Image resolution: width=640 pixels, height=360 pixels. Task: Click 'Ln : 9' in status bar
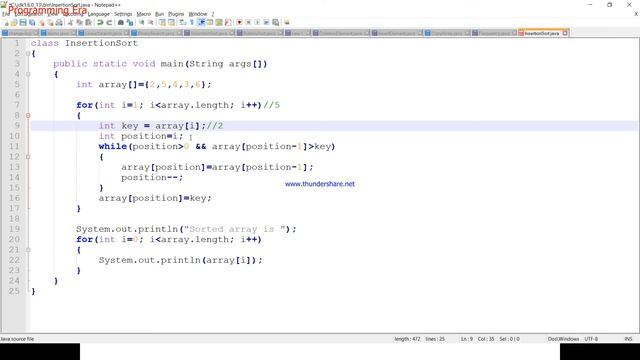[x=466, y=339]
